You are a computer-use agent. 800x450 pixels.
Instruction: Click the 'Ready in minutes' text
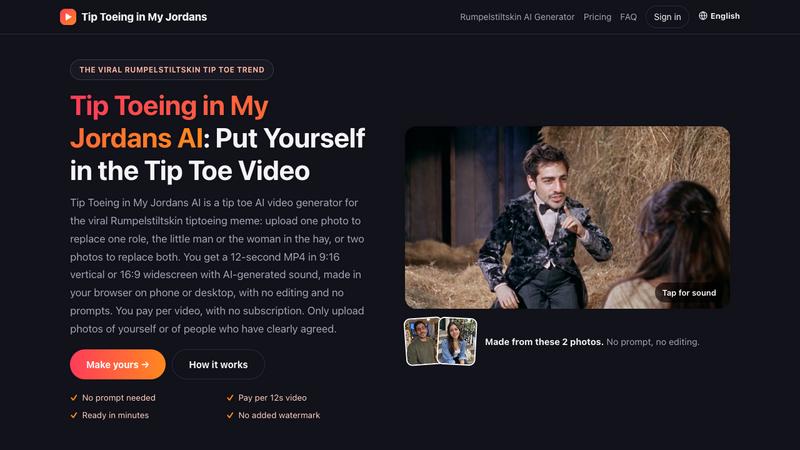coord(115,415)
